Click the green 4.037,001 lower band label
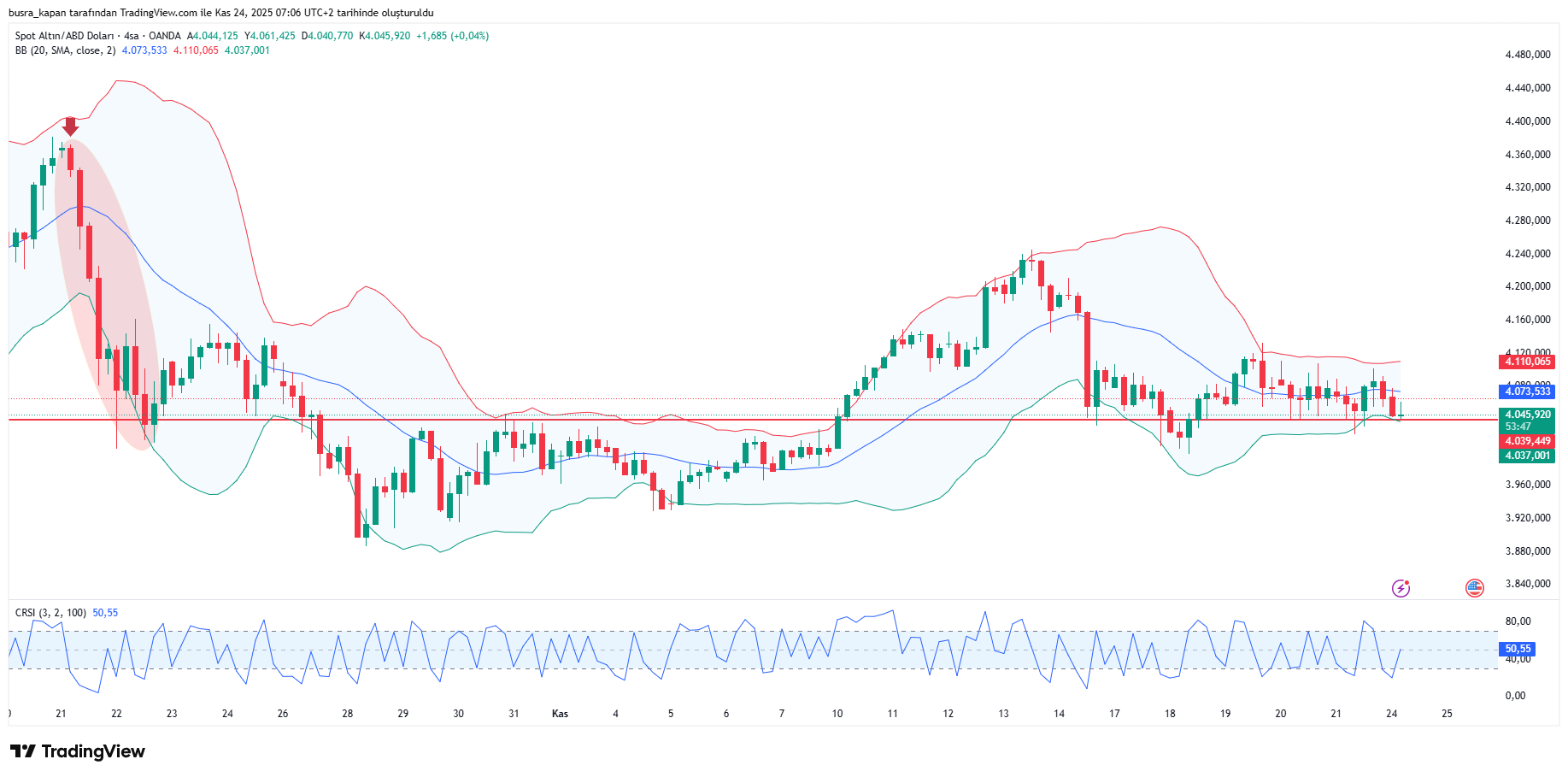Screen dimensions: 1568x777 pos(1527,456)
